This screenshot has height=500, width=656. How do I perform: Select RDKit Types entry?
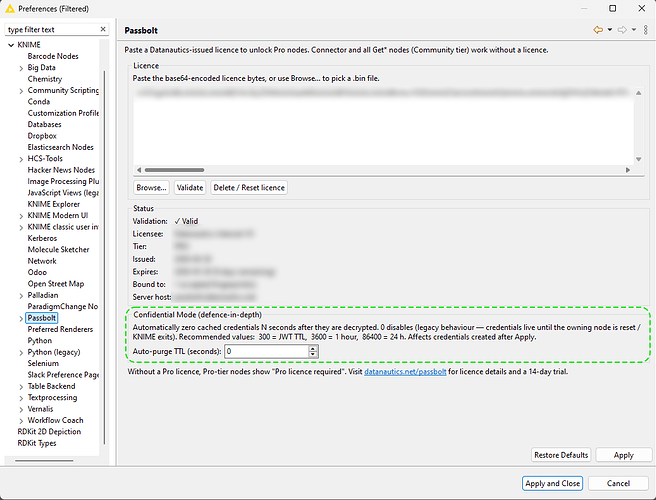(36, 443)
